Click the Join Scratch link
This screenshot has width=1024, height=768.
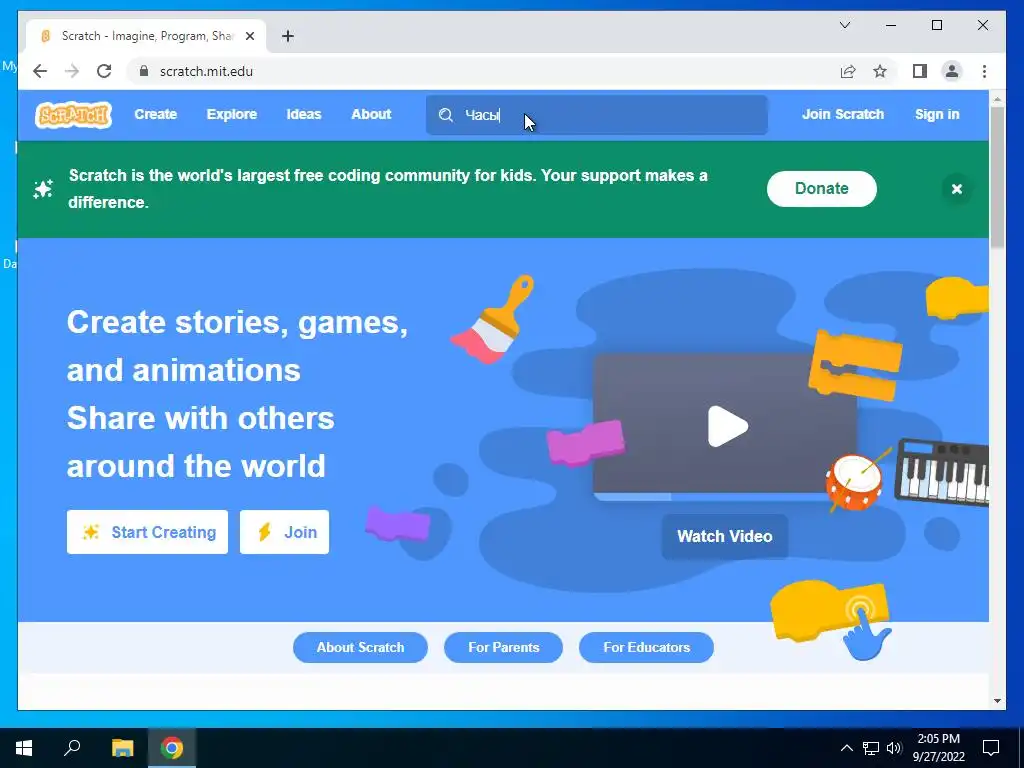coord(842,114)
